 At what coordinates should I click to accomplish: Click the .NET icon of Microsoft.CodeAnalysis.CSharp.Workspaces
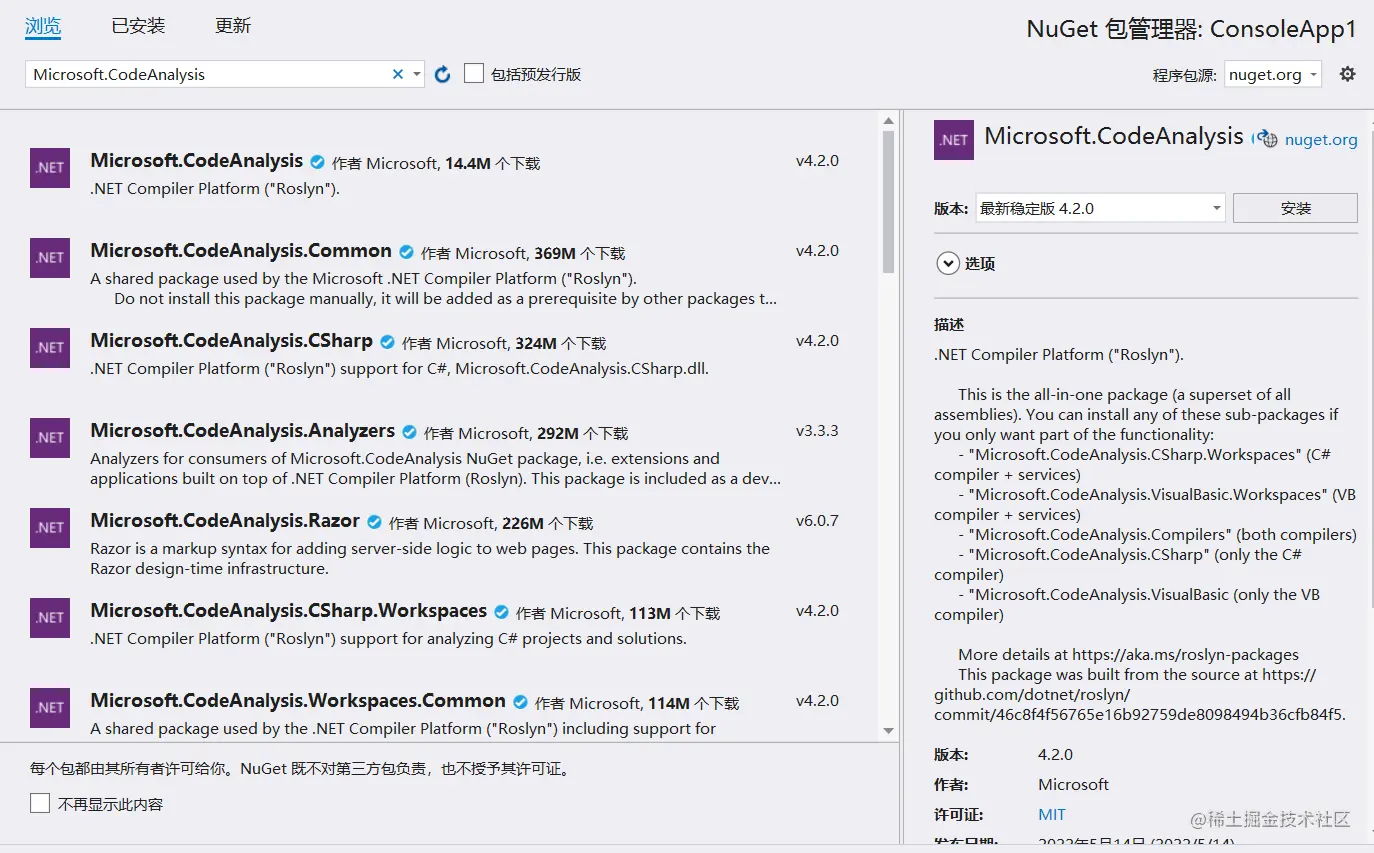50,618
